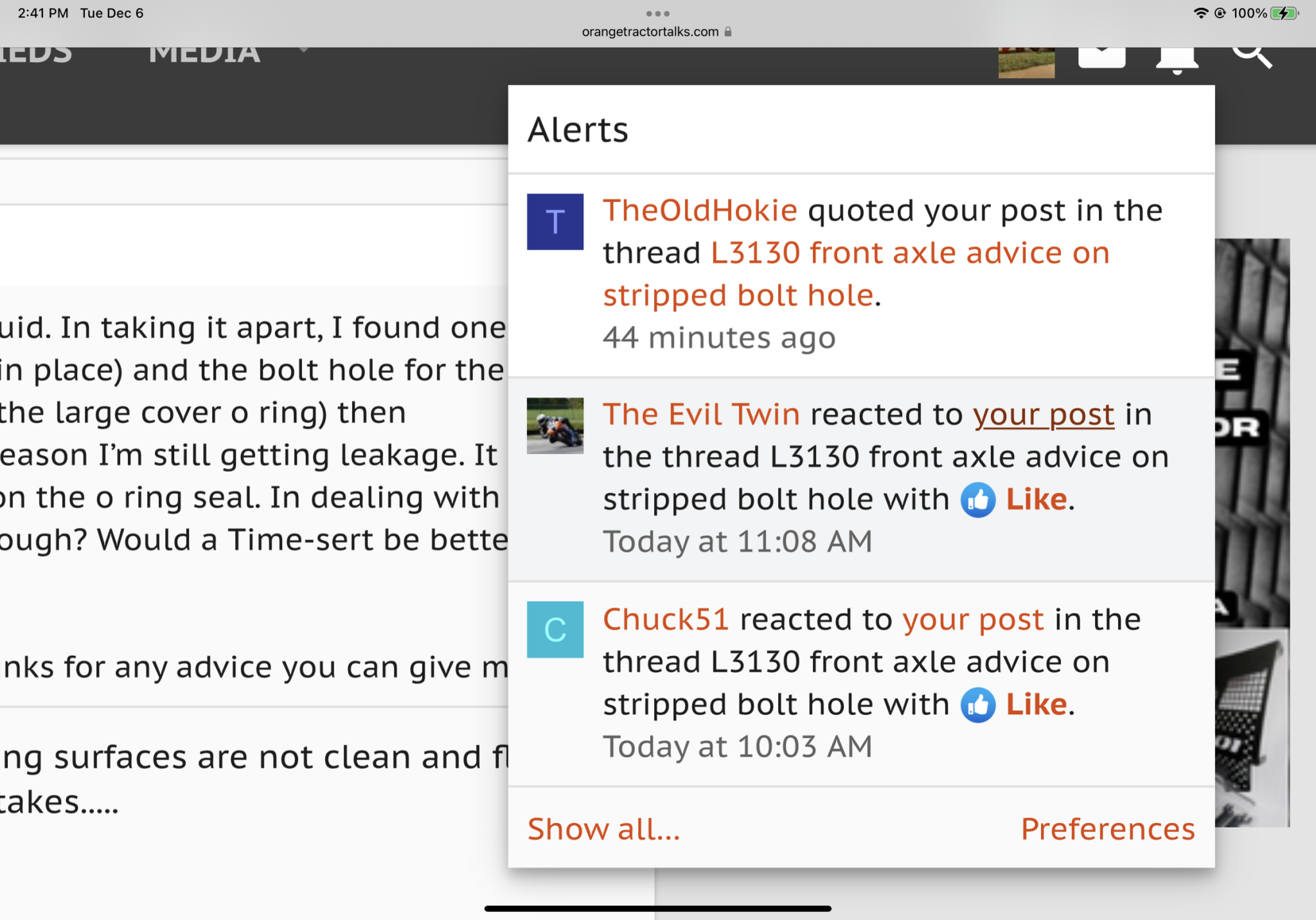The width and height of the screenshot is (1316, 920).
Task: Tap the search magnifier icon
Action: click(x=1252, y=57)
